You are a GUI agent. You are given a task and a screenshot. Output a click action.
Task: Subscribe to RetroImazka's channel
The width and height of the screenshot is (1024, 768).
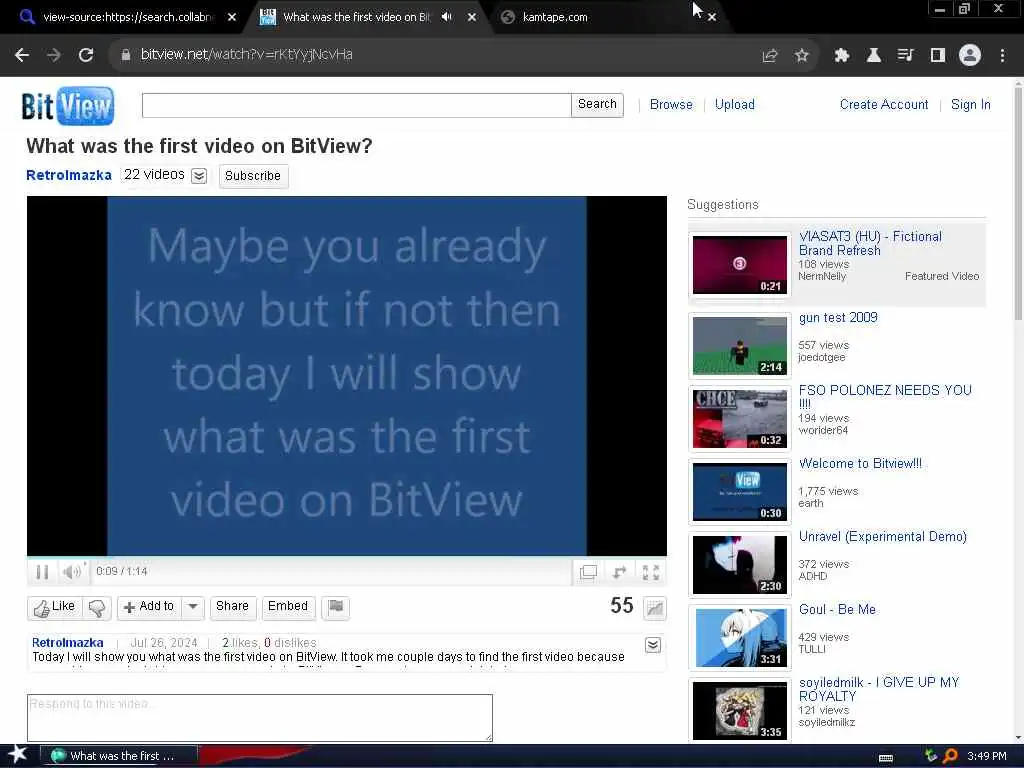253,176
